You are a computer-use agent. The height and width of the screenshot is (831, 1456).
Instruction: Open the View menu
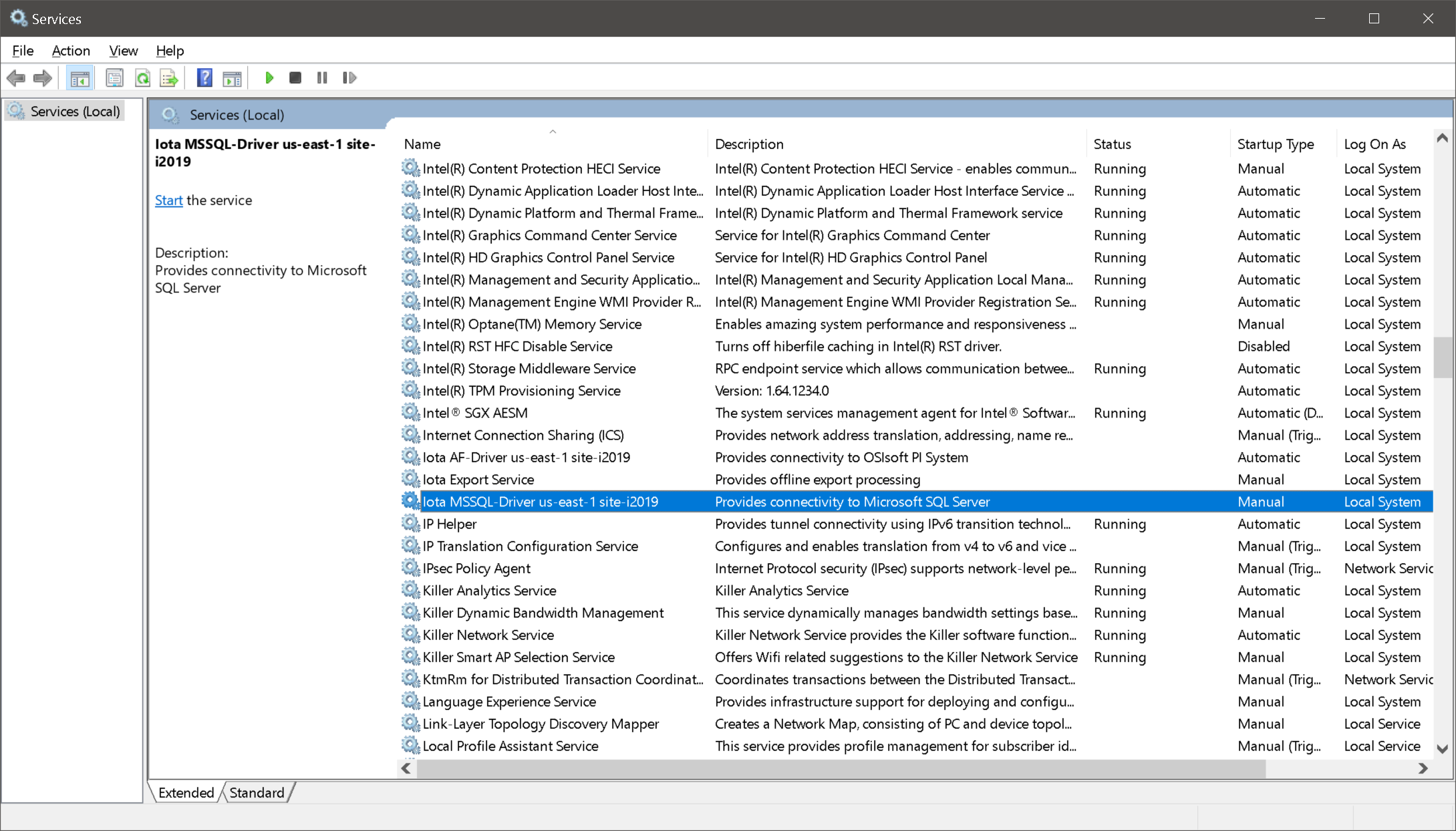(123, 51)
